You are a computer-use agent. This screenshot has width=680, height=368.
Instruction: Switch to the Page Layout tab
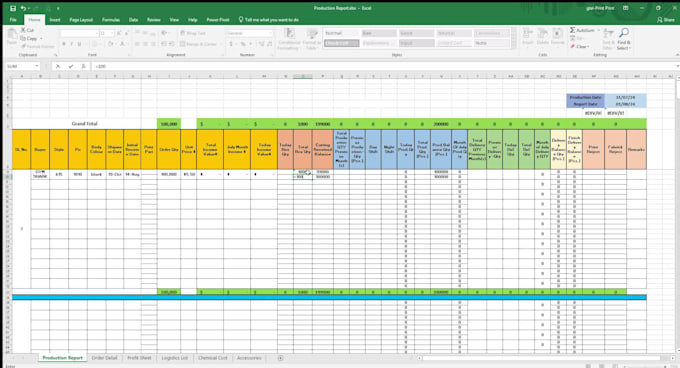pyautogui.click(x=81, y=20)
